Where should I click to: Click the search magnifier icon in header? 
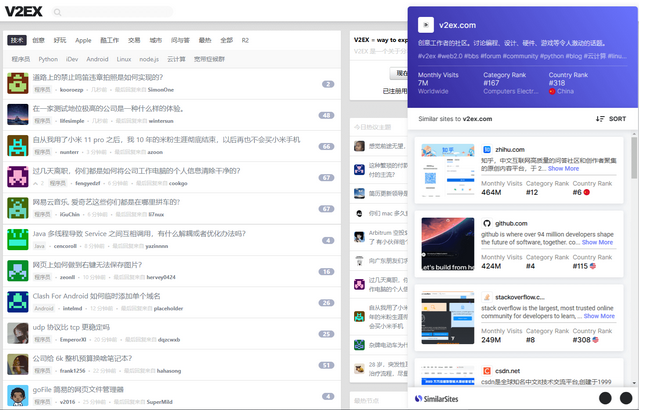point(58,12)
